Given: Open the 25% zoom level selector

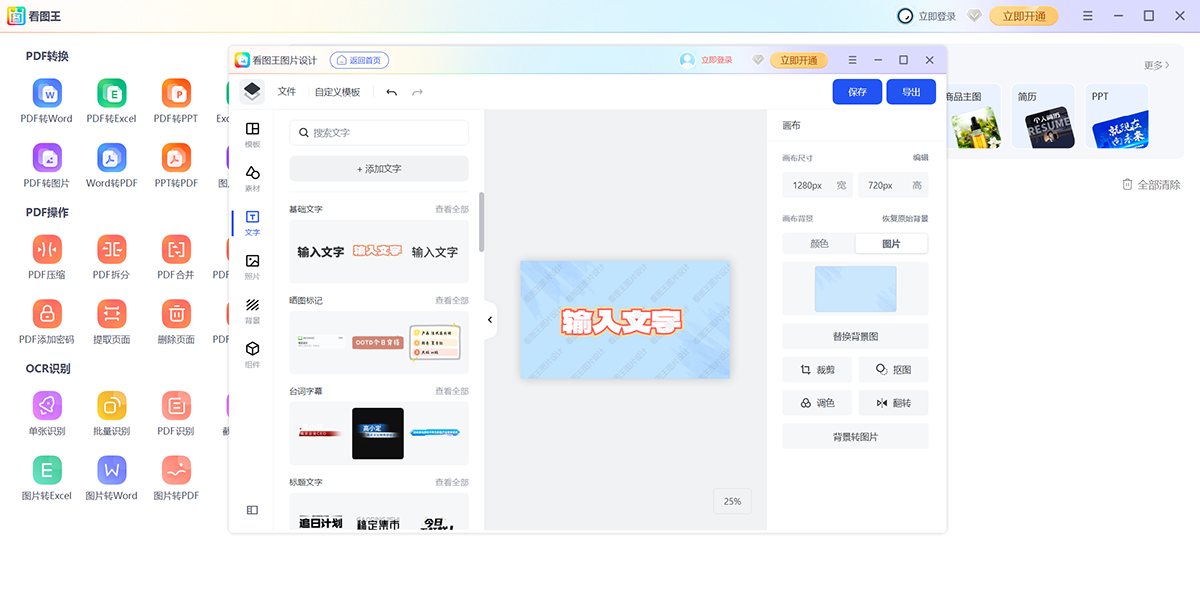Looking at the screenshot, I should click(x=731, y=501).
